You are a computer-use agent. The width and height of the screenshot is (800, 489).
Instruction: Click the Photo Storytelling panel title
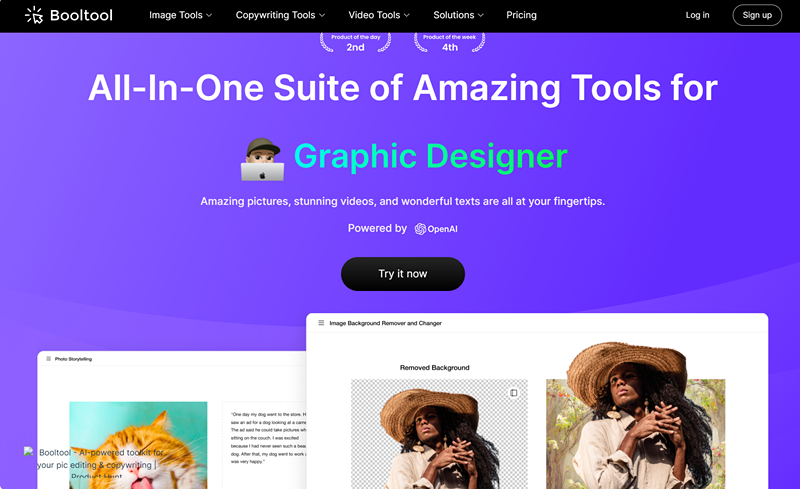click(73, 359)
